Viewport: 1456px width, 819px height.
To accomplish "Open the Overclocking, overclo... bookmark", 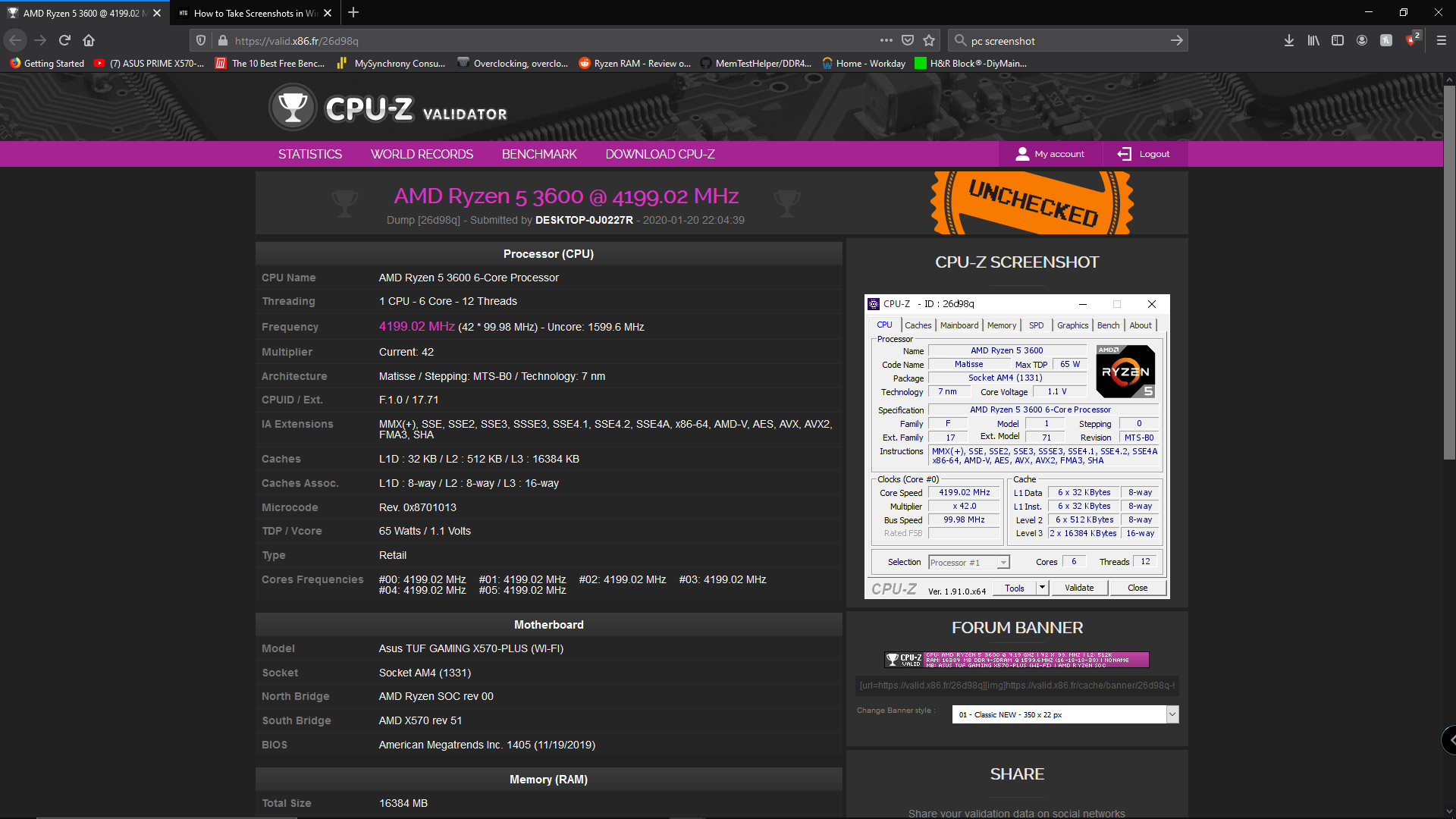I will pos(513,64).
